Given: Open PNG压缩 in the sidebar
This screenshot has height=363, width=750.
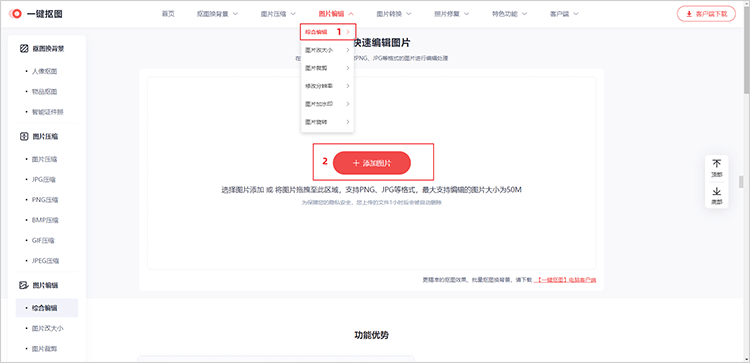Looking at the screenshot, I should click(45, 200).
